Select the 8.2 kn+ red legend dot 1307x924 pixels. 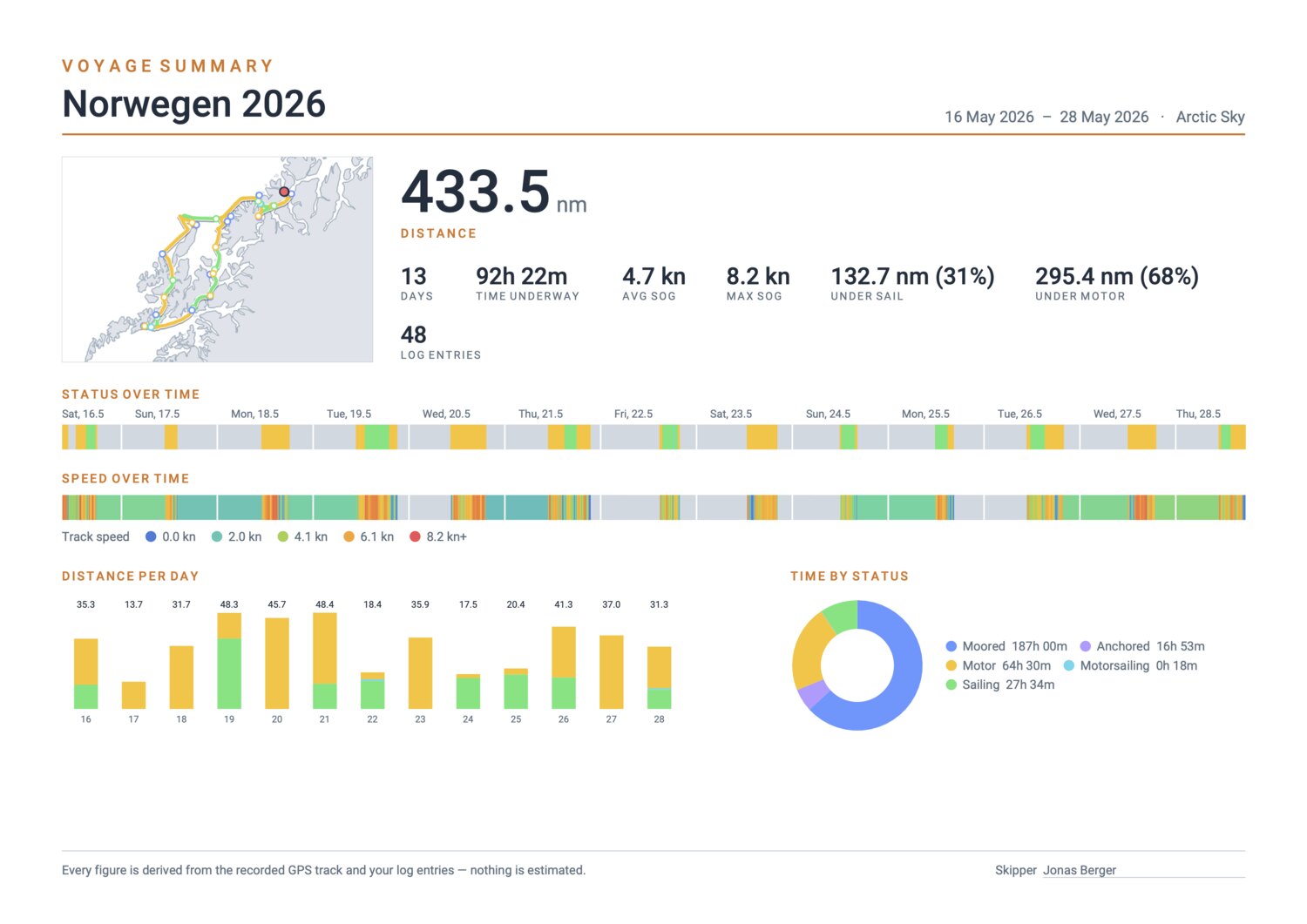click(x=415, y=536)
